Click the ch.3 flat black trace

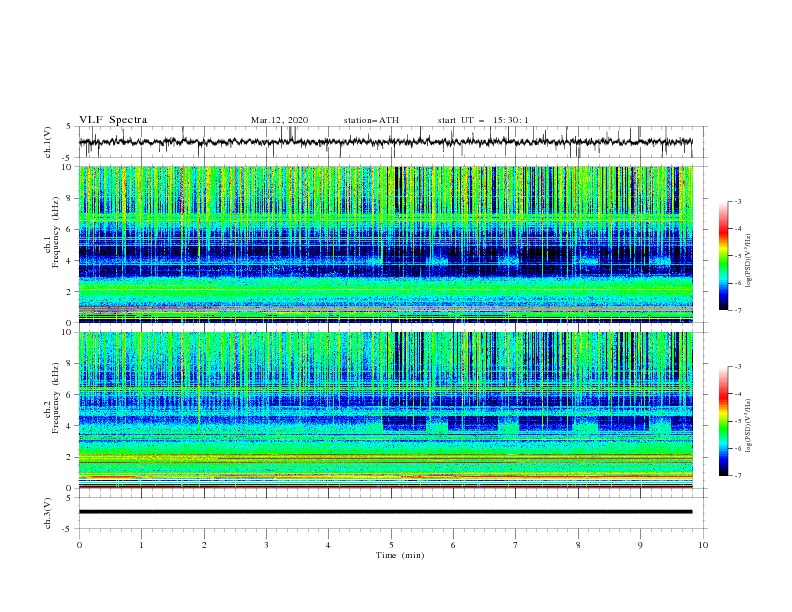click(385, 512)
